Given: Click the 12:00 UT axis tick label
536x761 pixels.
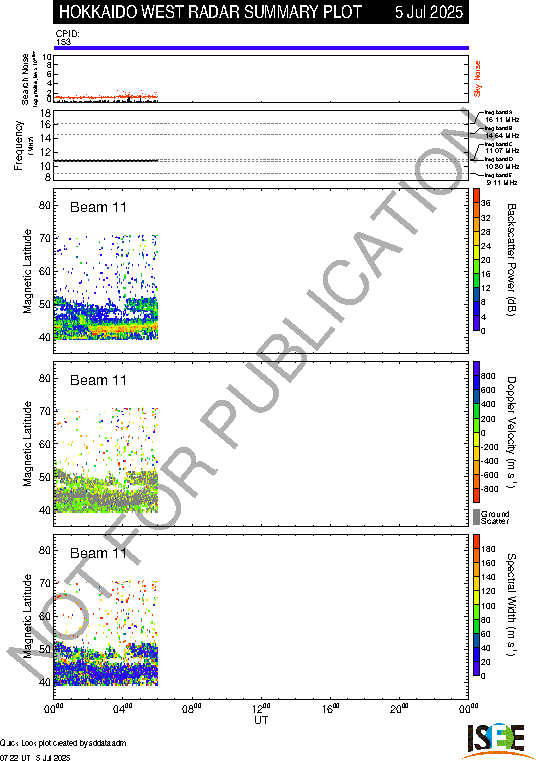Looking at the screenshot, I should tap(261, 708).
